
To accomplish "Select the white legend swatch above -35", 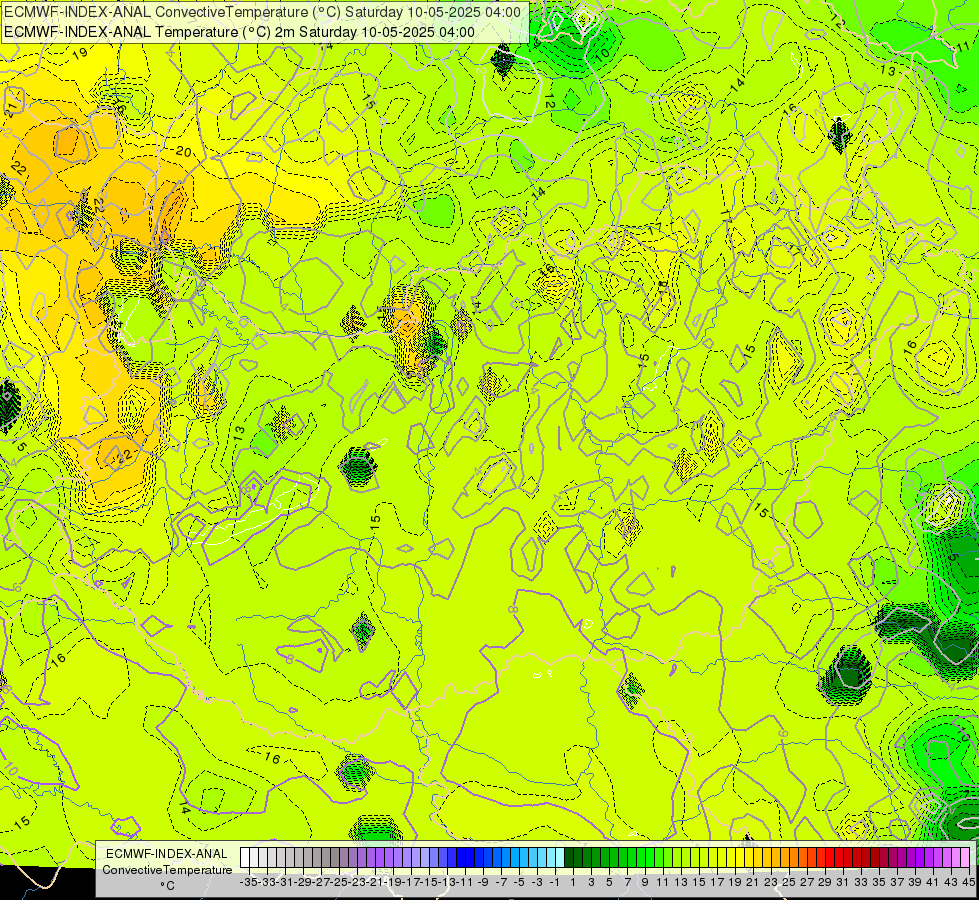I will click(x=245, y=858).
